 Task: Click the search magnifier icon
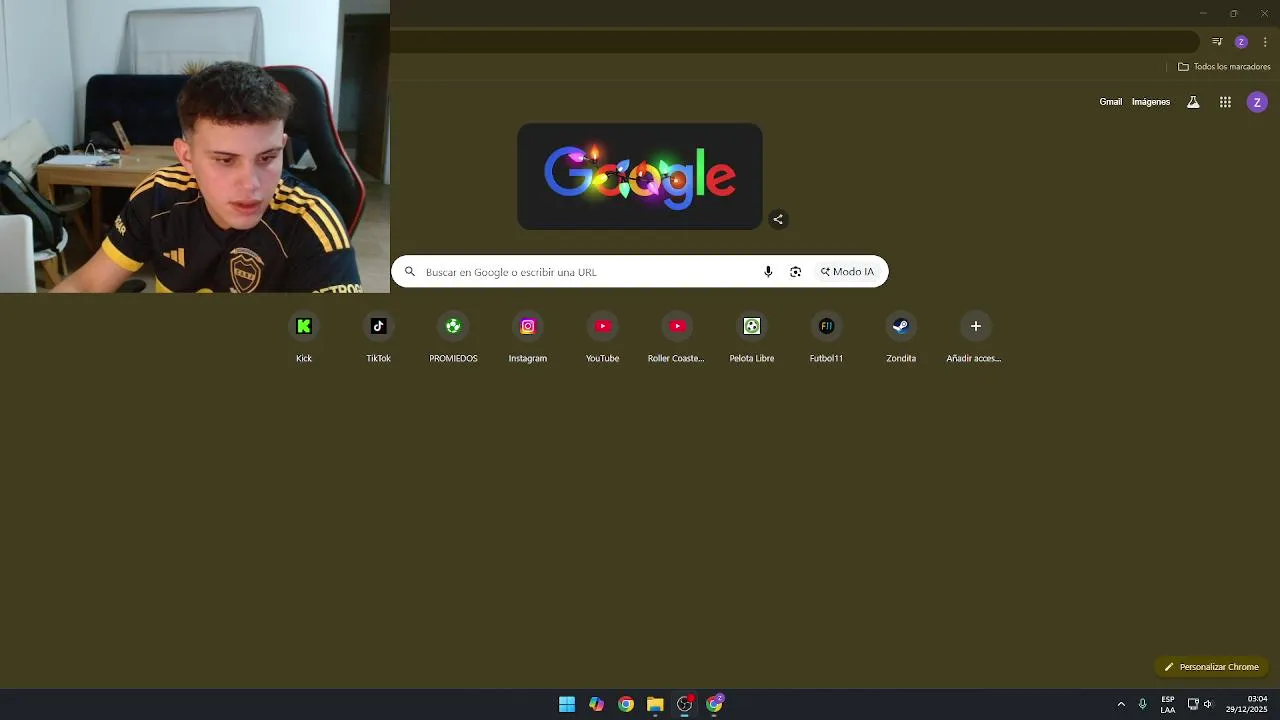(409, 272)
